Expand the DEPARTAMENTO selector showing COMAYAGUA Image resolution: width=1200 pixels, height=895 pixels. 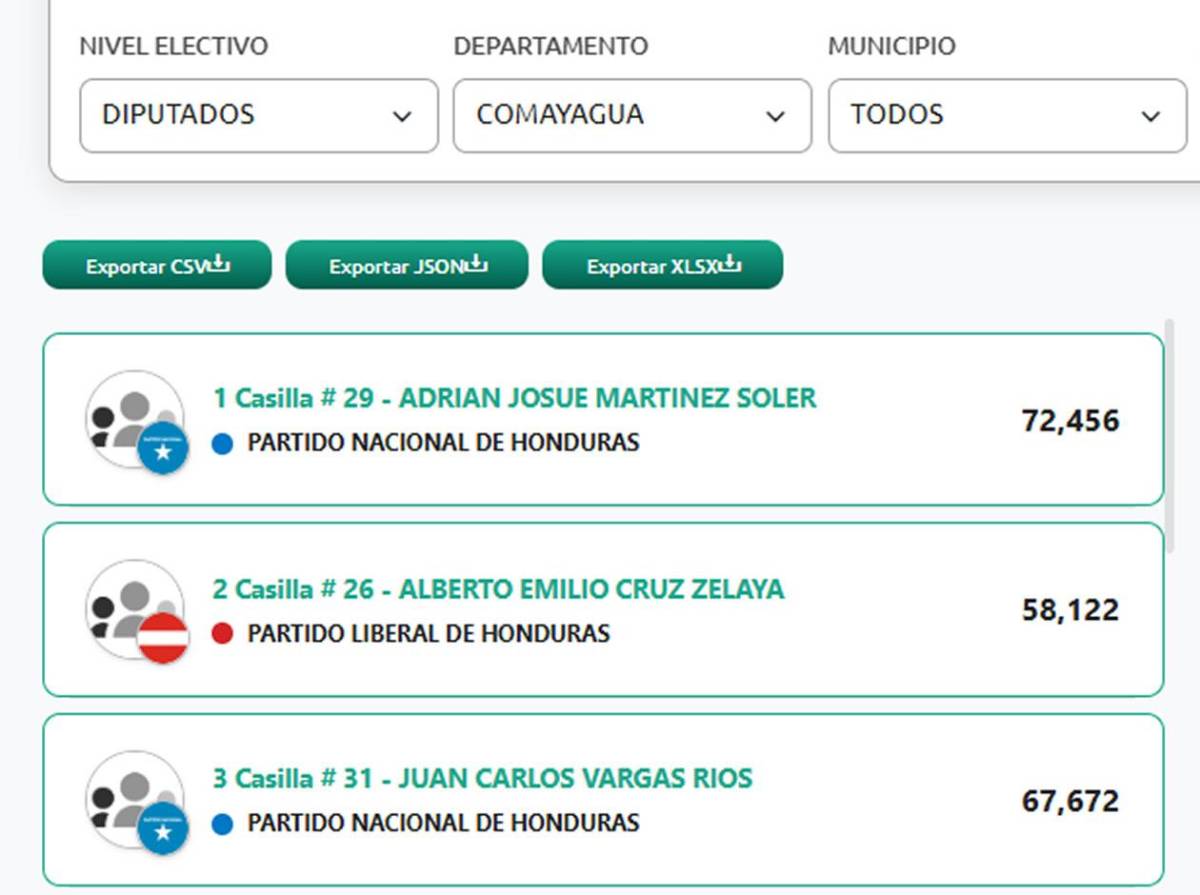(x=631, y=115)
